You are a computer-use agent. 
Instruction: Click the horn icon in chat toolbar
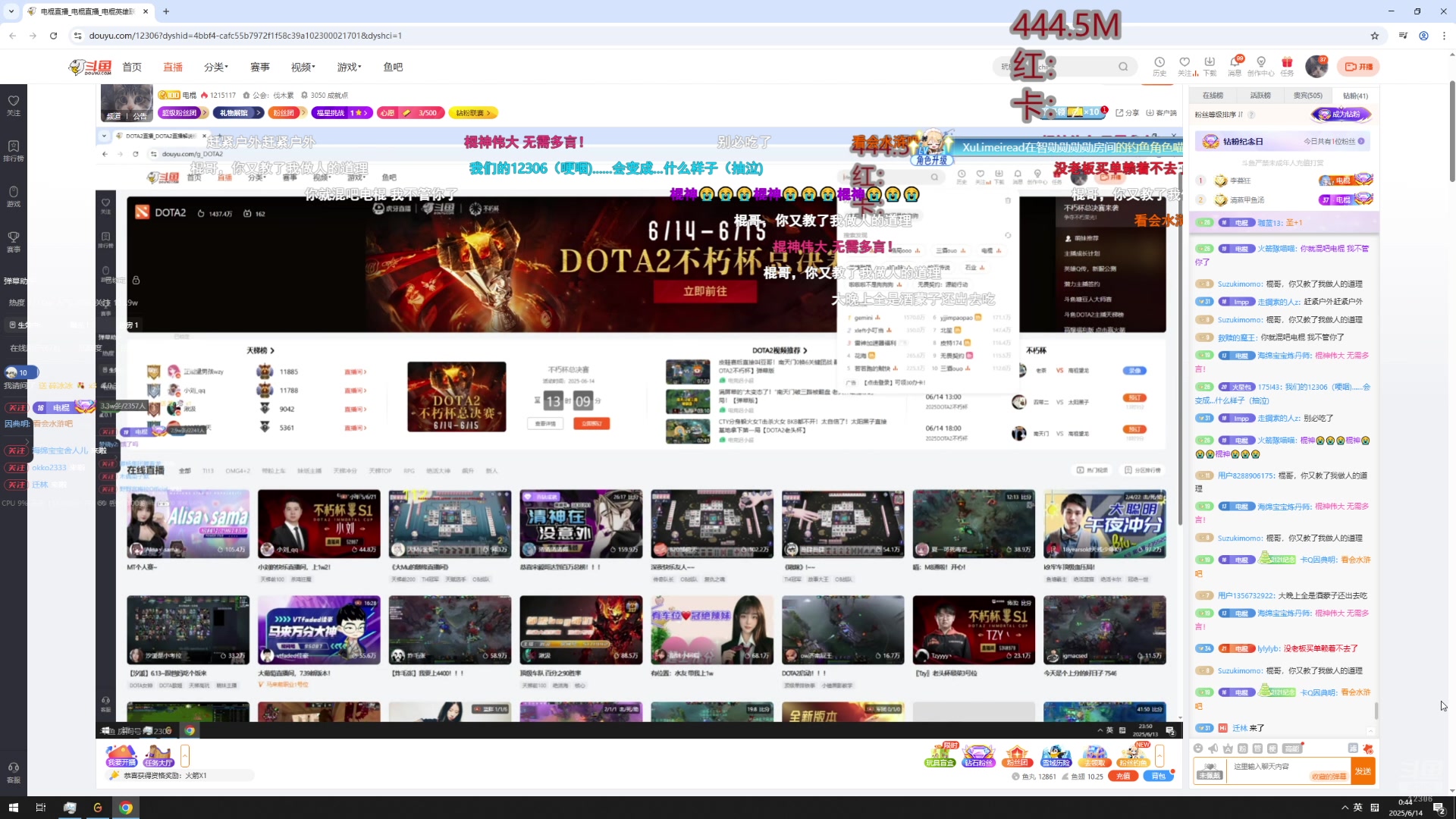(x=1213, y=748)
